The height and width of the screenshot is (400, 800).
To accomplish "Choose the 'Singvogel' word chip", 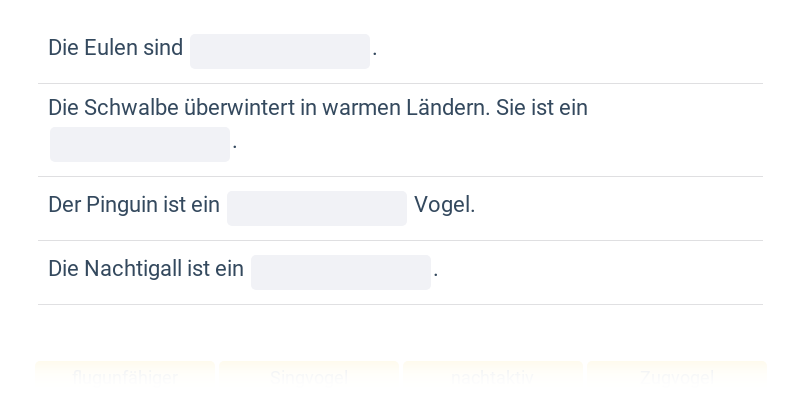I will coord(309,378).
